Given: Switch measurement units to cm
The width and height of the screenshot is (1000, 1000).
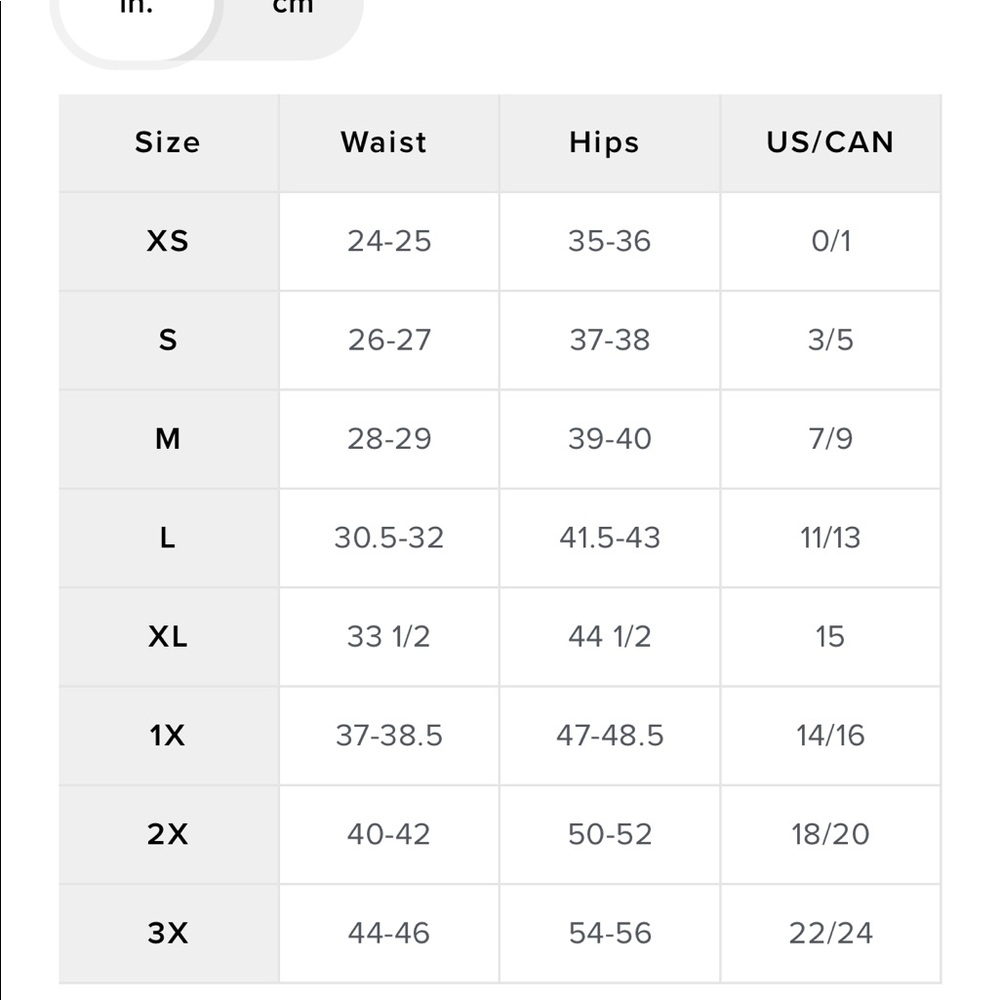Looking at the screenshot, I should click(x=292, y=10).
